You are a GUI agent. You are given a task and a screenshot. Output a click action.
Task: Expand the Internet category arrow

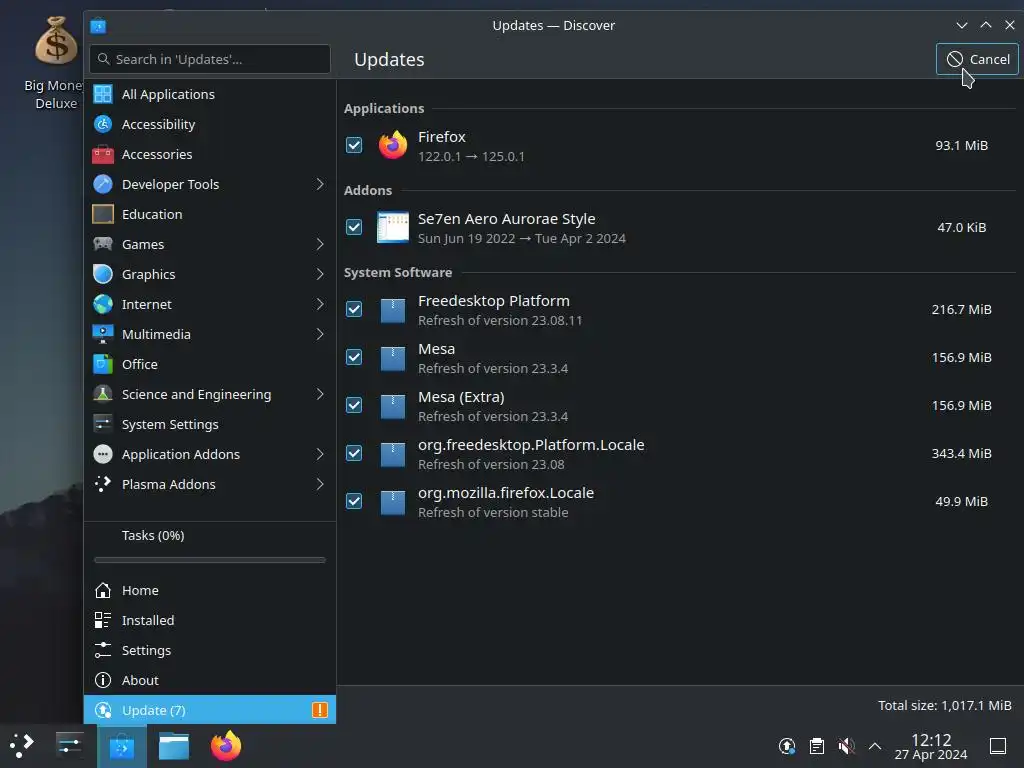pyautogui.click(x=320, y=304)
